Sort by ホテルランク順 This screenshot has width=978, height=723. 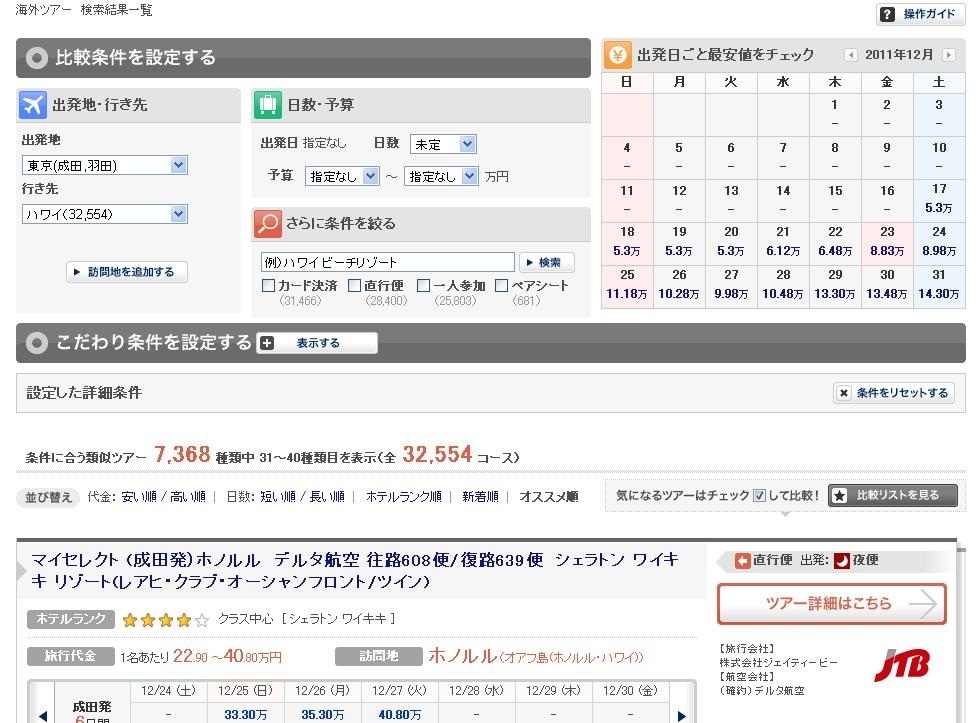coord(404,497)
